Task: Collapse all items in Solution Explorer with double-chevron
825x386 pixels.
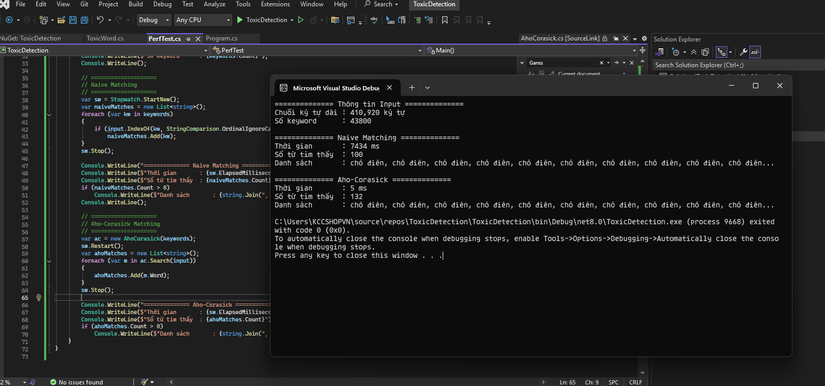Action: tap(693, 52)
